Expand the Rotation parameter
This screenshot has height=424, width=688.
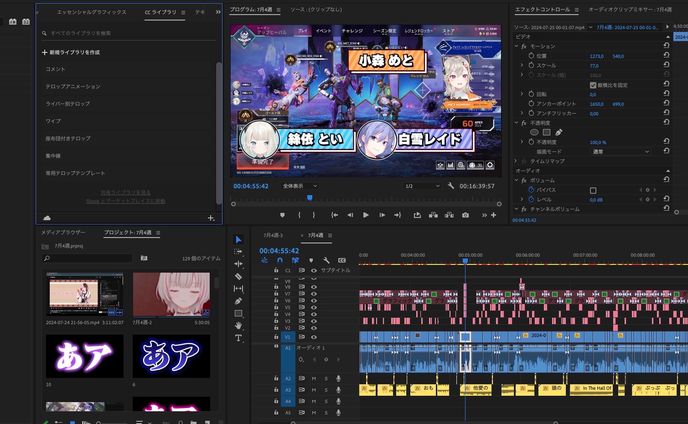(522, 94)
